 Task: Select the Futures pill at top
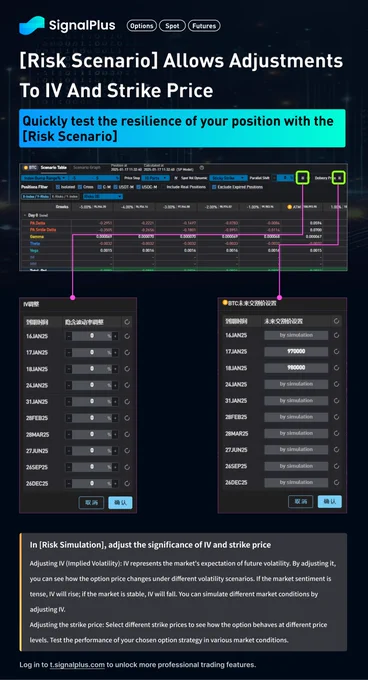204,26
